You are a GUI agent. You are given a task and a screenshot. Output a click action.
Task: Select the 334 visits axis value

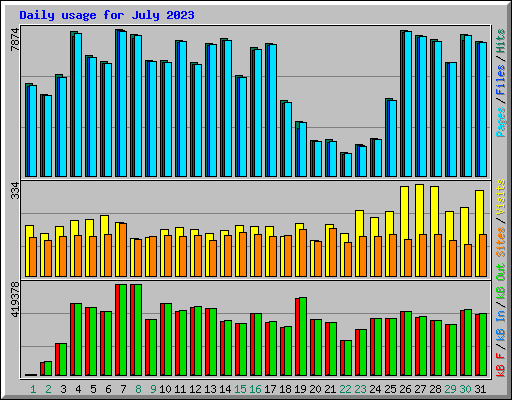point(15,191)
